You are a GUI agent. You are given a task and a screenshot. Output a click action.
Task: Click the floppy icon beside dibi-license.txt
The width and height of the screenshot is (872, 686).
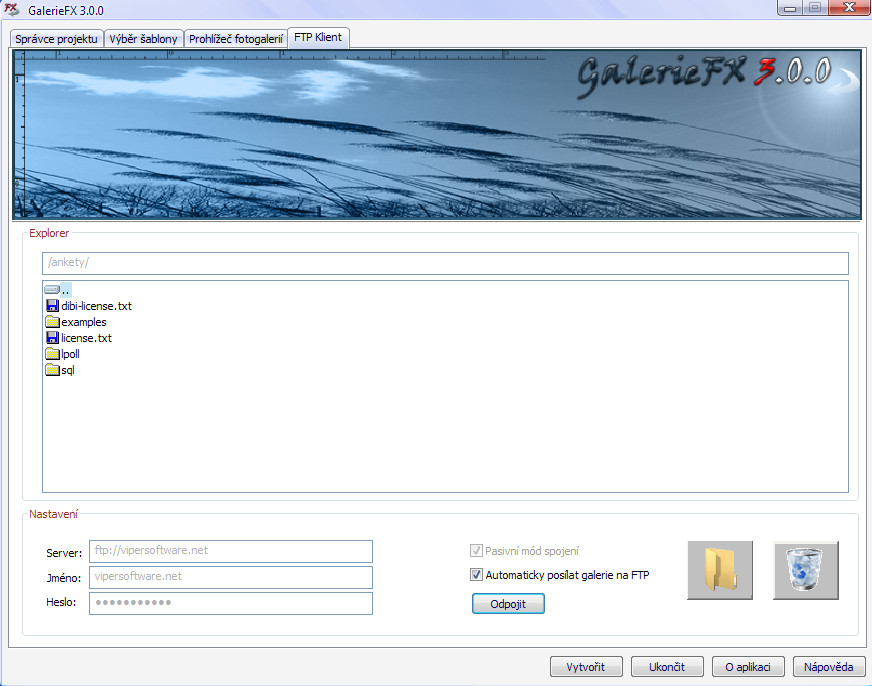pyautogui.click(x=52, y=306)
